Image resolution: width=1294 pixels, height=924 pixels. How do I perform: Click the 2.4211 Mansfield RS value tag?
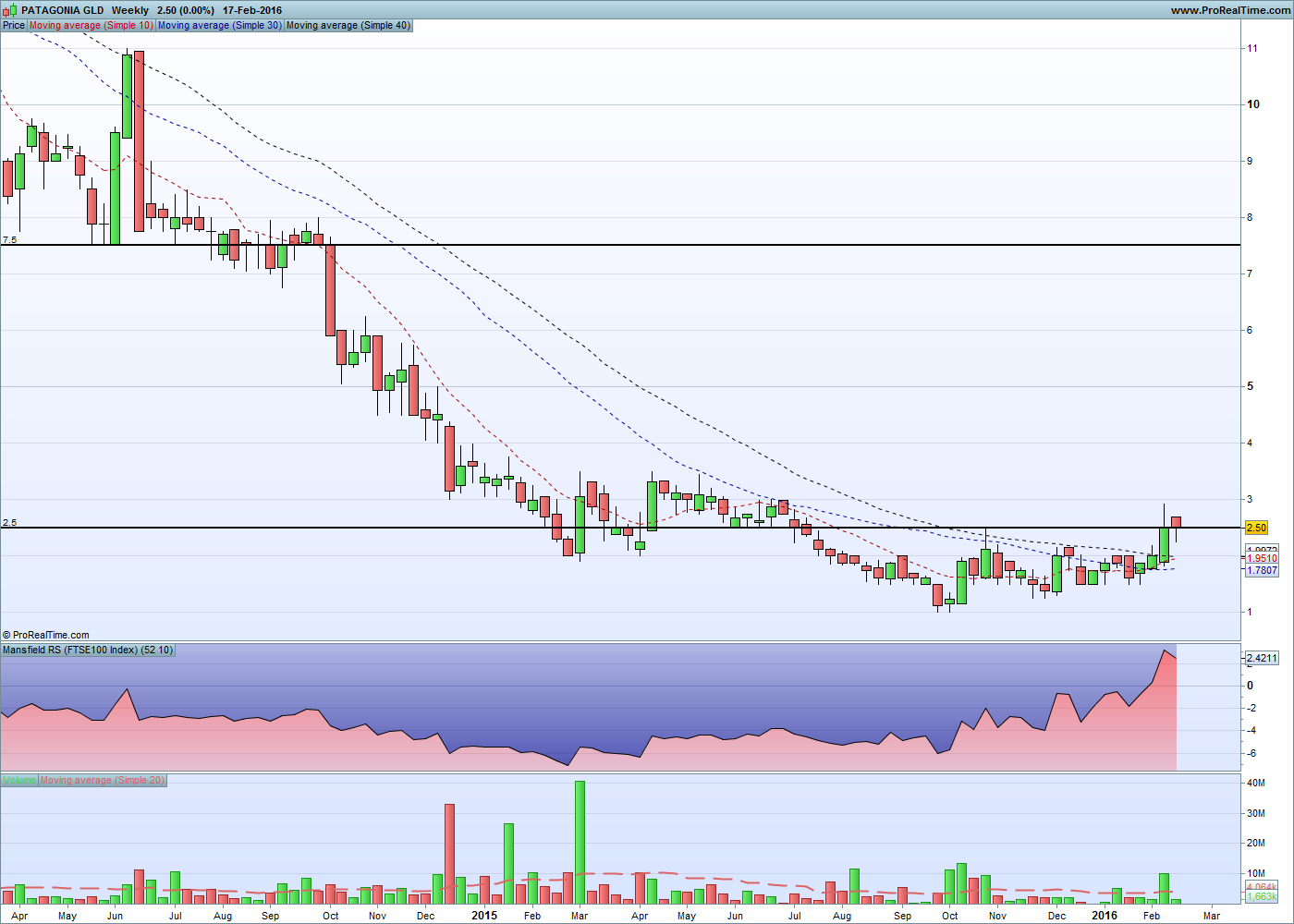tap(1262, 658)
